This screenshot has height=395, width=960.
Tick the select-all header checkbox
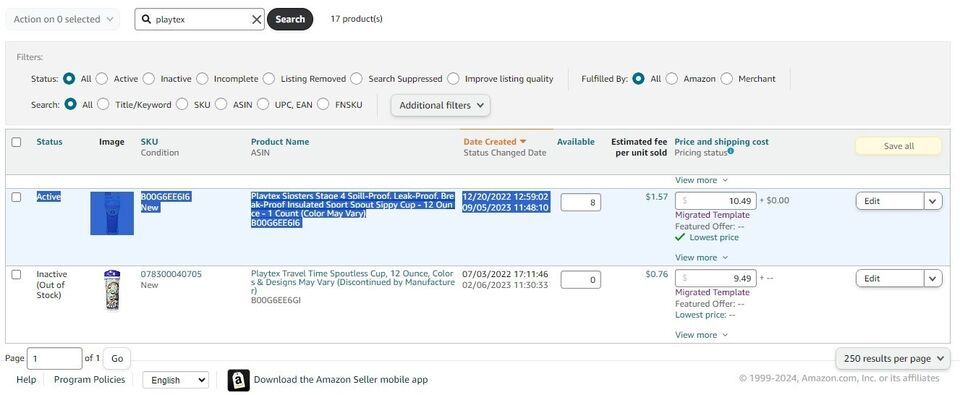click(17, 142)
